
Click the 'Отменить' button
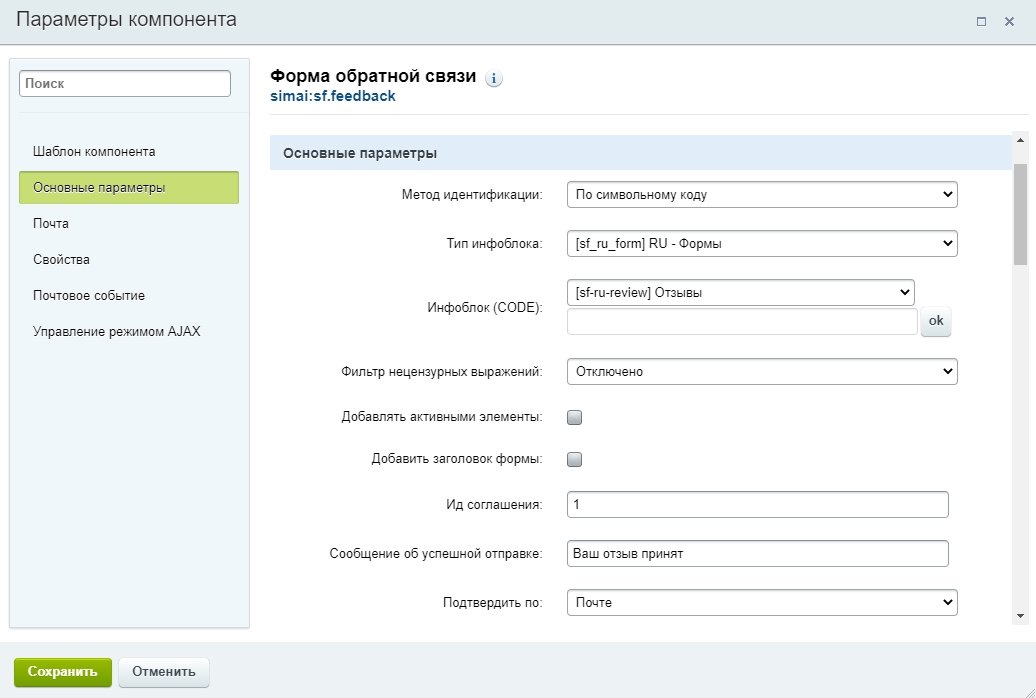[x=164, y=672]
